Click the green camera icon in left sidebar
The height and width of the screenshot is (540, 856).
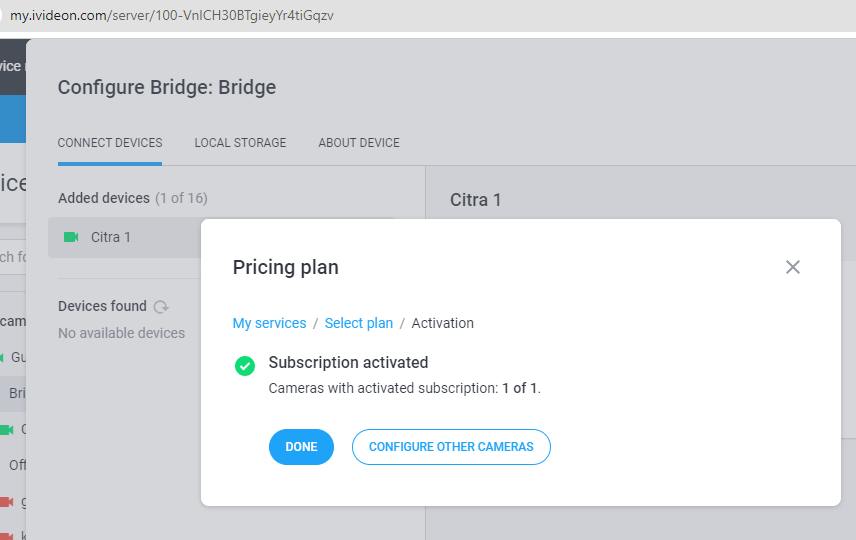[6, 430]
